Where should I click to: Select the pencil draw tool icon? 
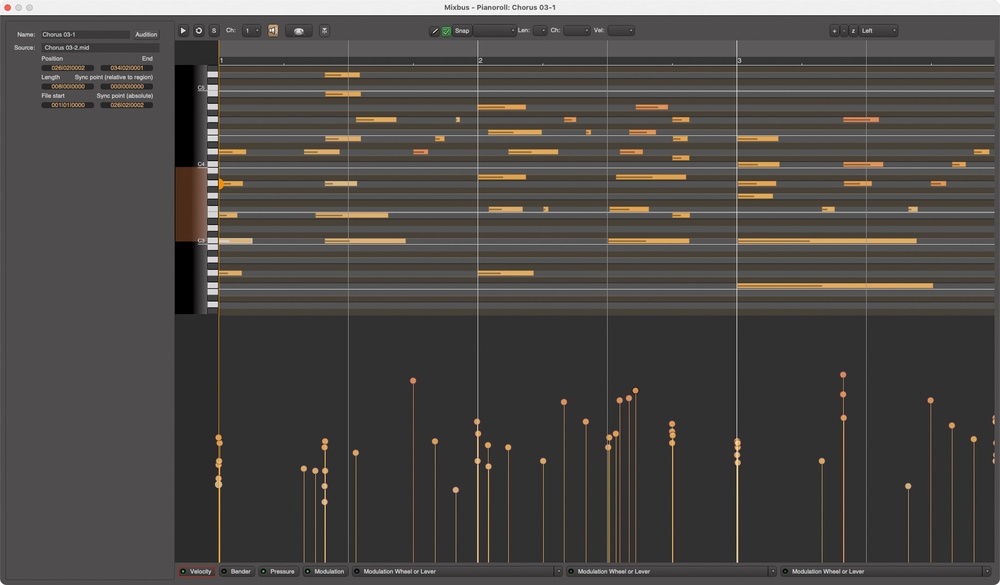coord(435,30)
